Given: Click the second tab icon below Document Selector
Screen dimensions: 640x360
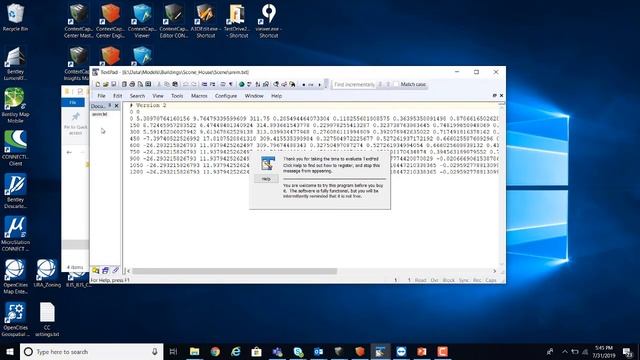Looking at the screenshot, I should tap(106, 270).
